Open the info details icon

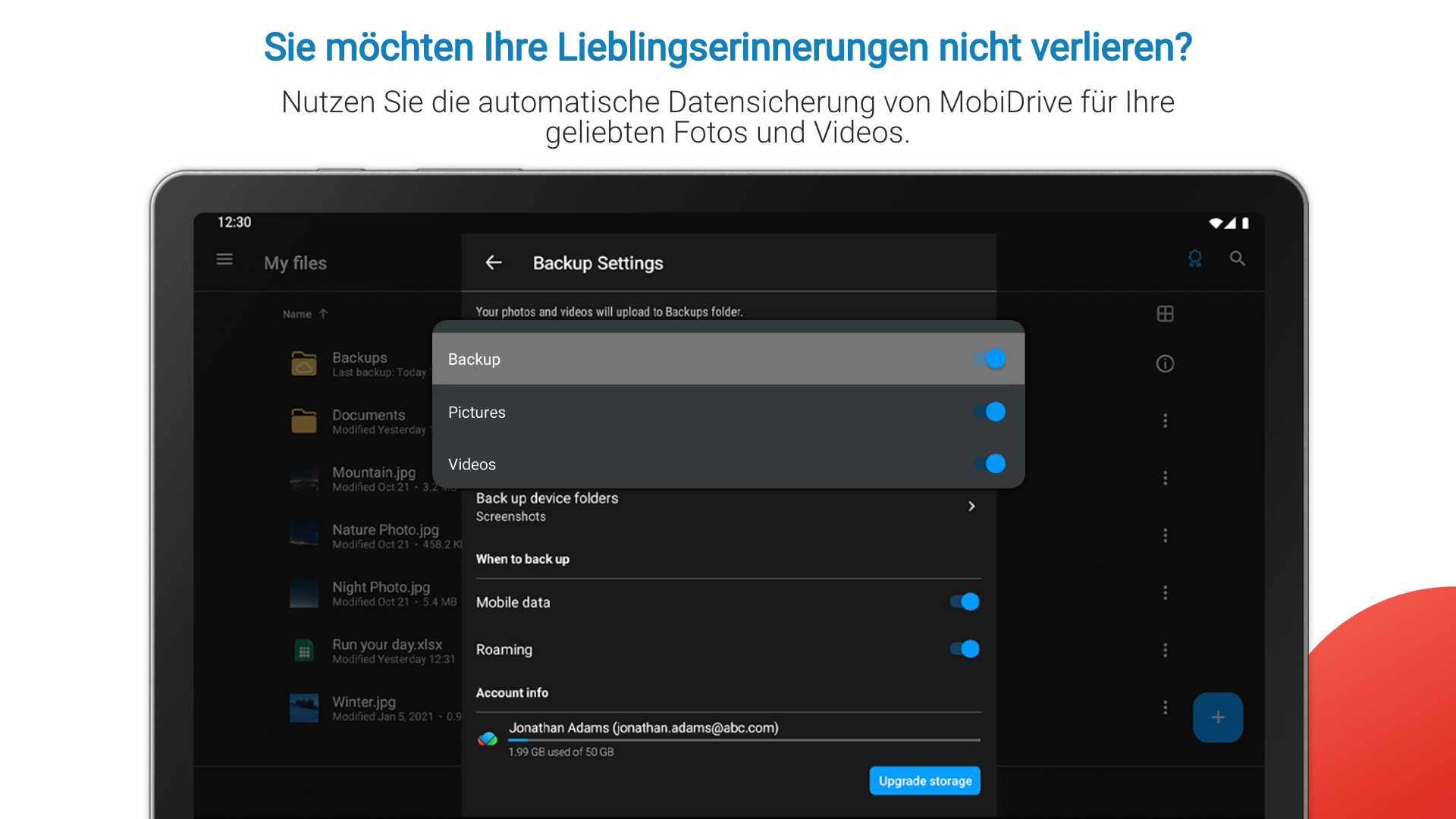pos(1166,364)
